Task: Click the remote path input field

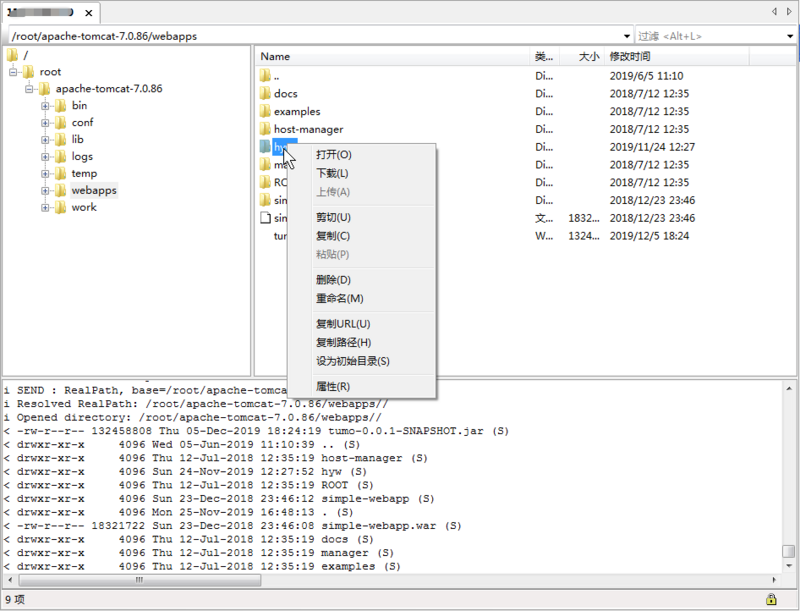Action: (x=316, y=36)
